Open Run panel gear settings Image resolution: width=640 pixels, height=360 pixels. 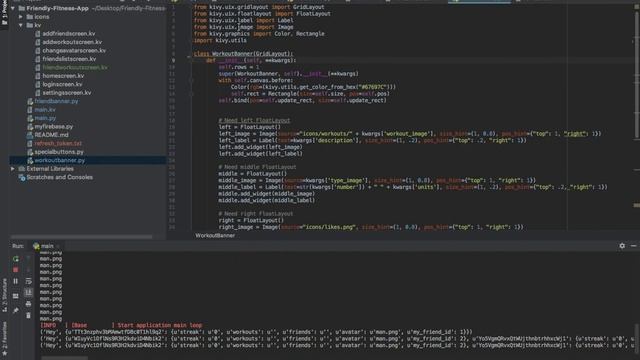(x=622, y=246)
